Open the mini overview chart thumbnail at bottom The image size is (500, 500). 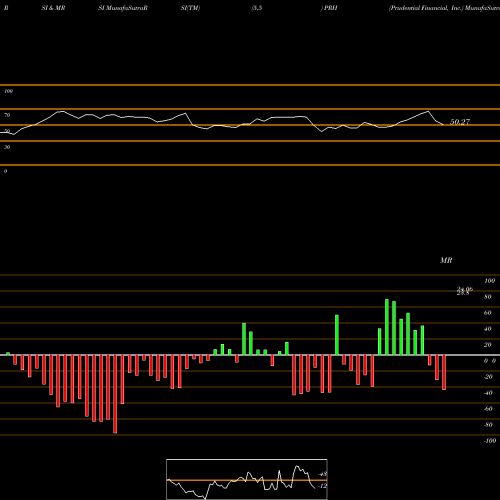coord(247,479)
